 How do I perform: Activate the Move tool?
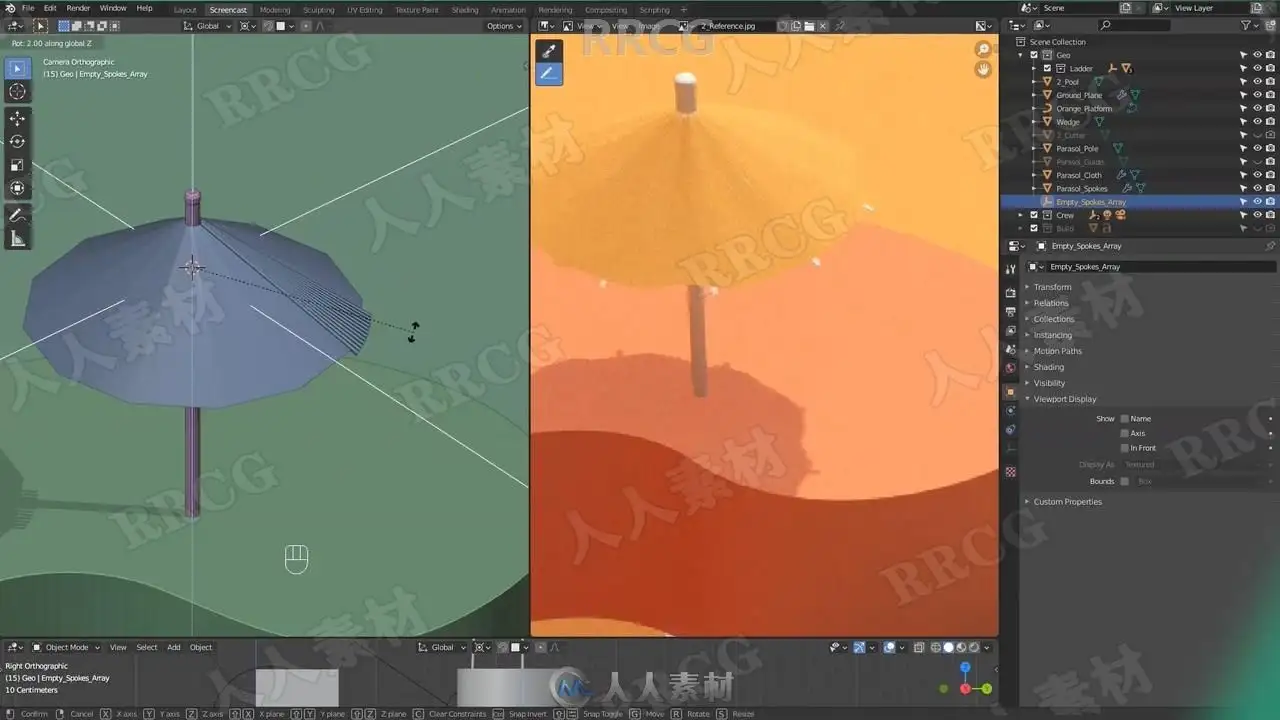tap(17, 118)
